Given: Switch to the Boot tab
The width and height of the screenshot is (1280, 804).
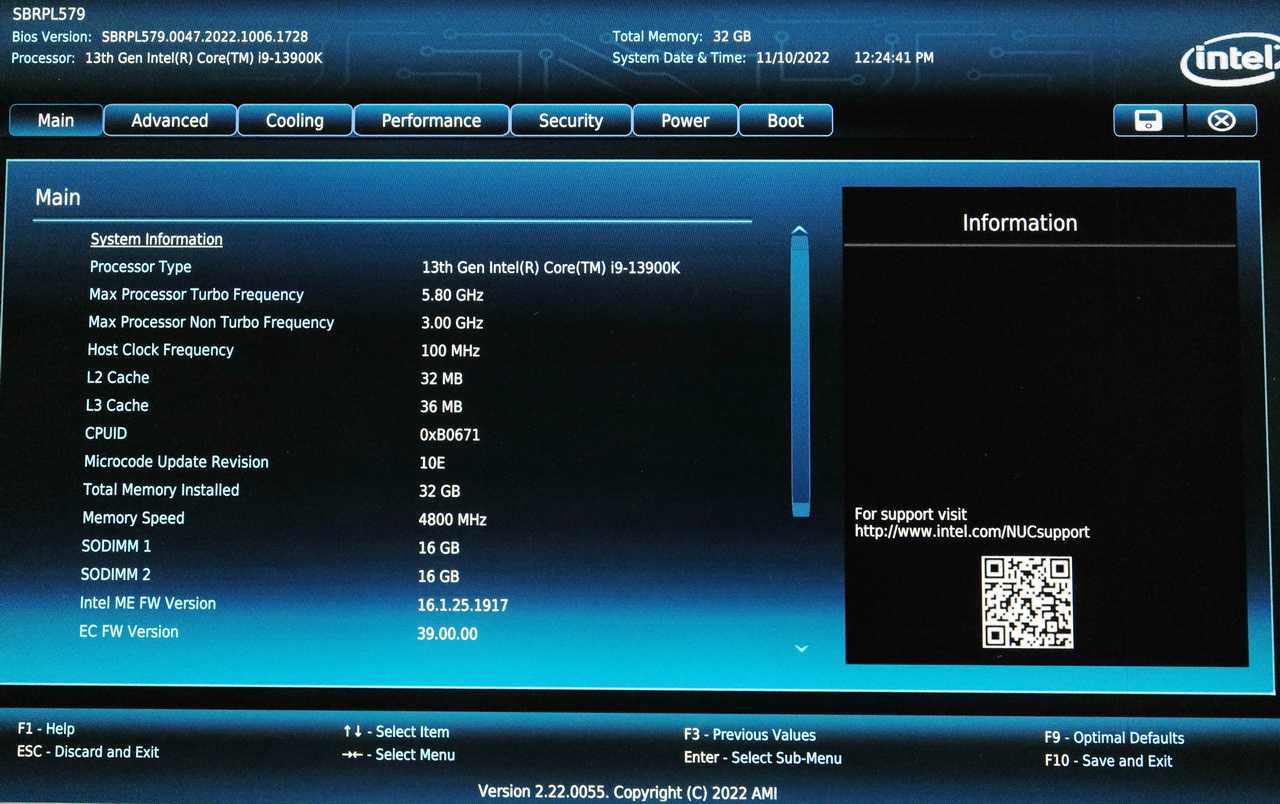Looking at the screenshot, I should [786, 121].
